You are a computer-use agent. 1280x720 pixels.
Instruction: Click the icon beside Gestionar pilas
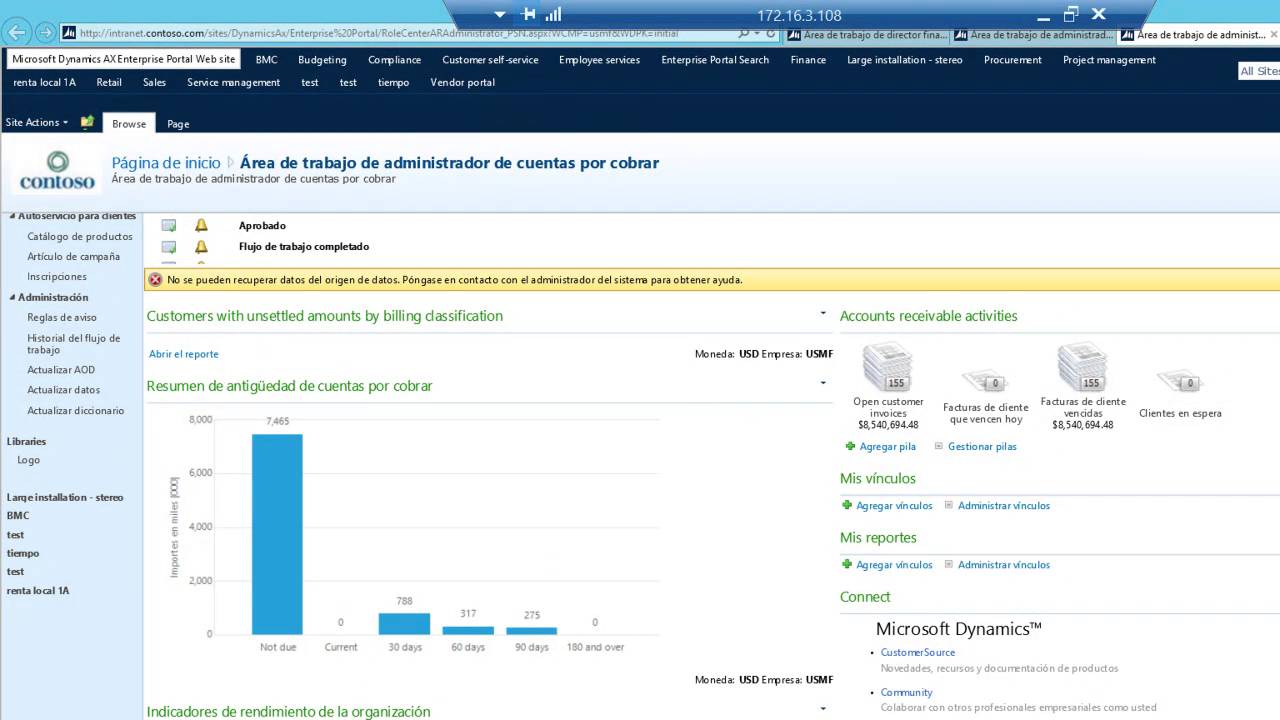click(x=939, y=446)
